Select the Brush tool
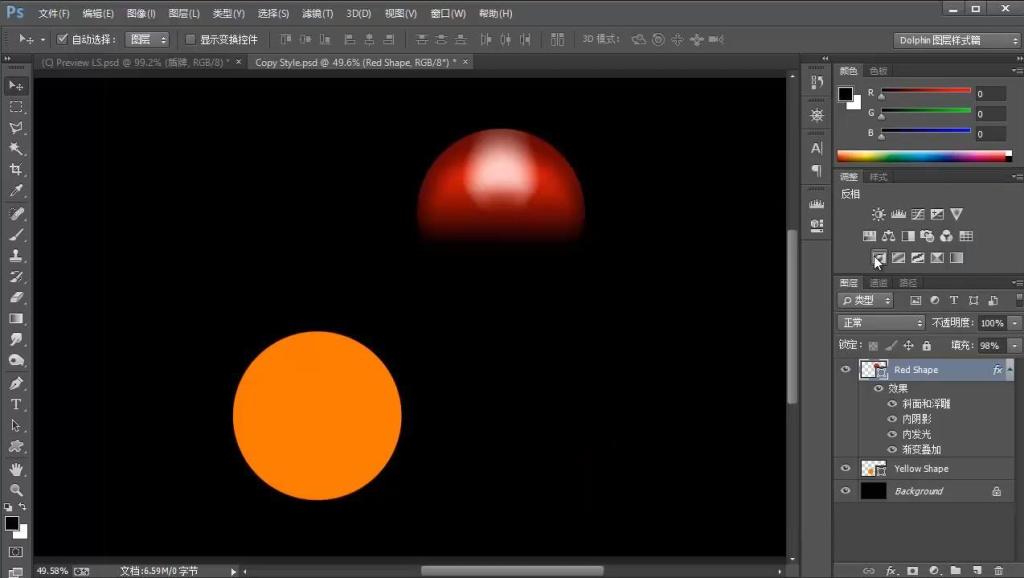 [16, 235]
